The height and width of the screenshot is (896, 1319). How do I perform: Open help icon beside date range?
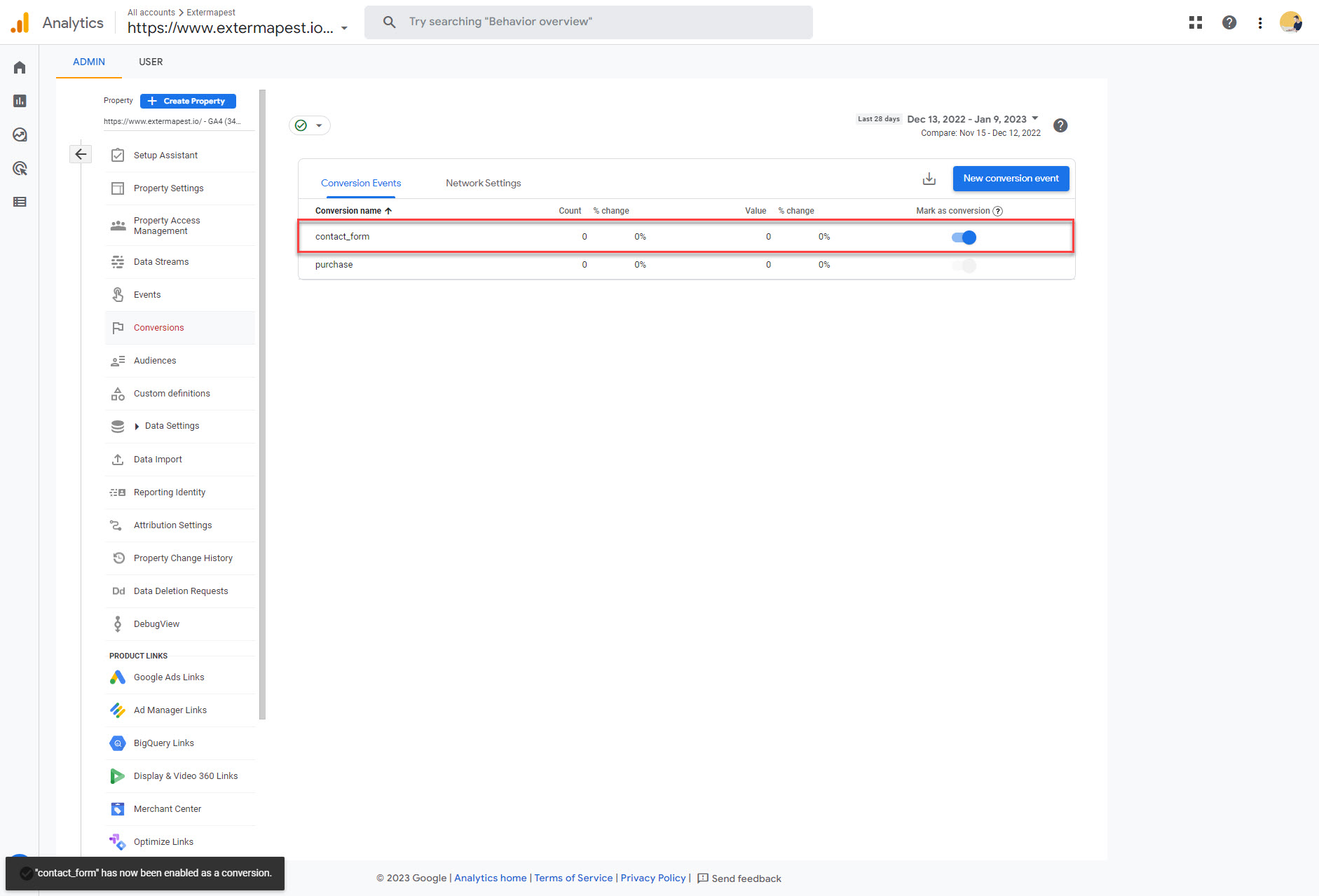coord(1060,125)
